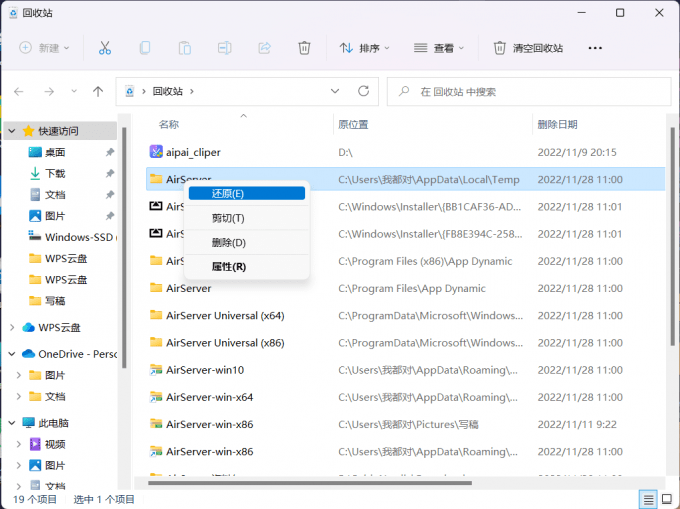Select 还原(E) in the context menu

[247, 193]
